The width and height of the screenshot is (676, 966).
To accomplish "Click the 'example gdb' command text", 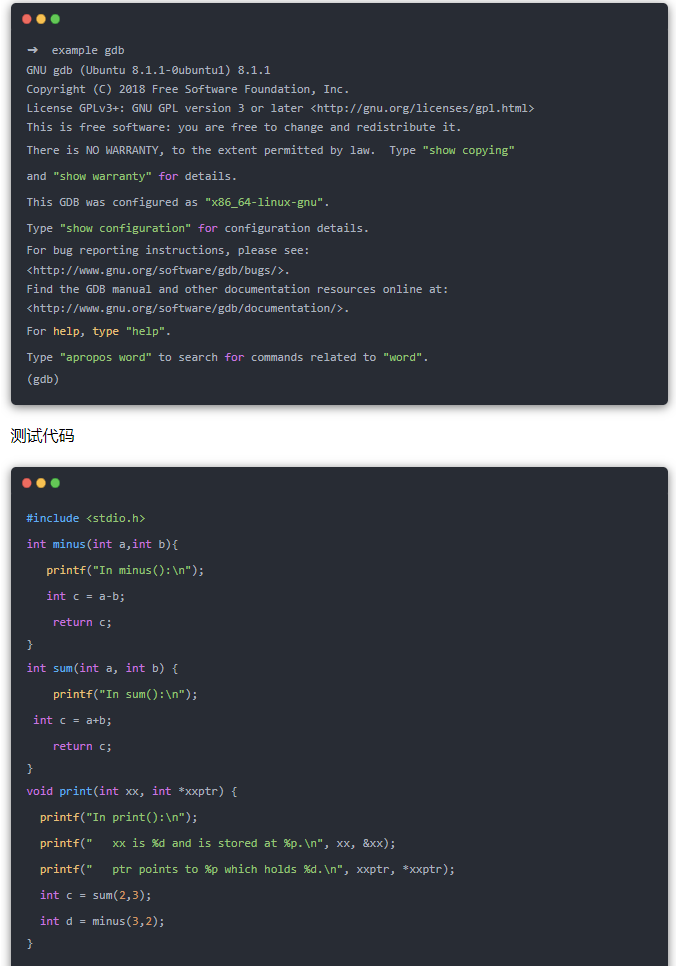I will (x=88, y=51).
